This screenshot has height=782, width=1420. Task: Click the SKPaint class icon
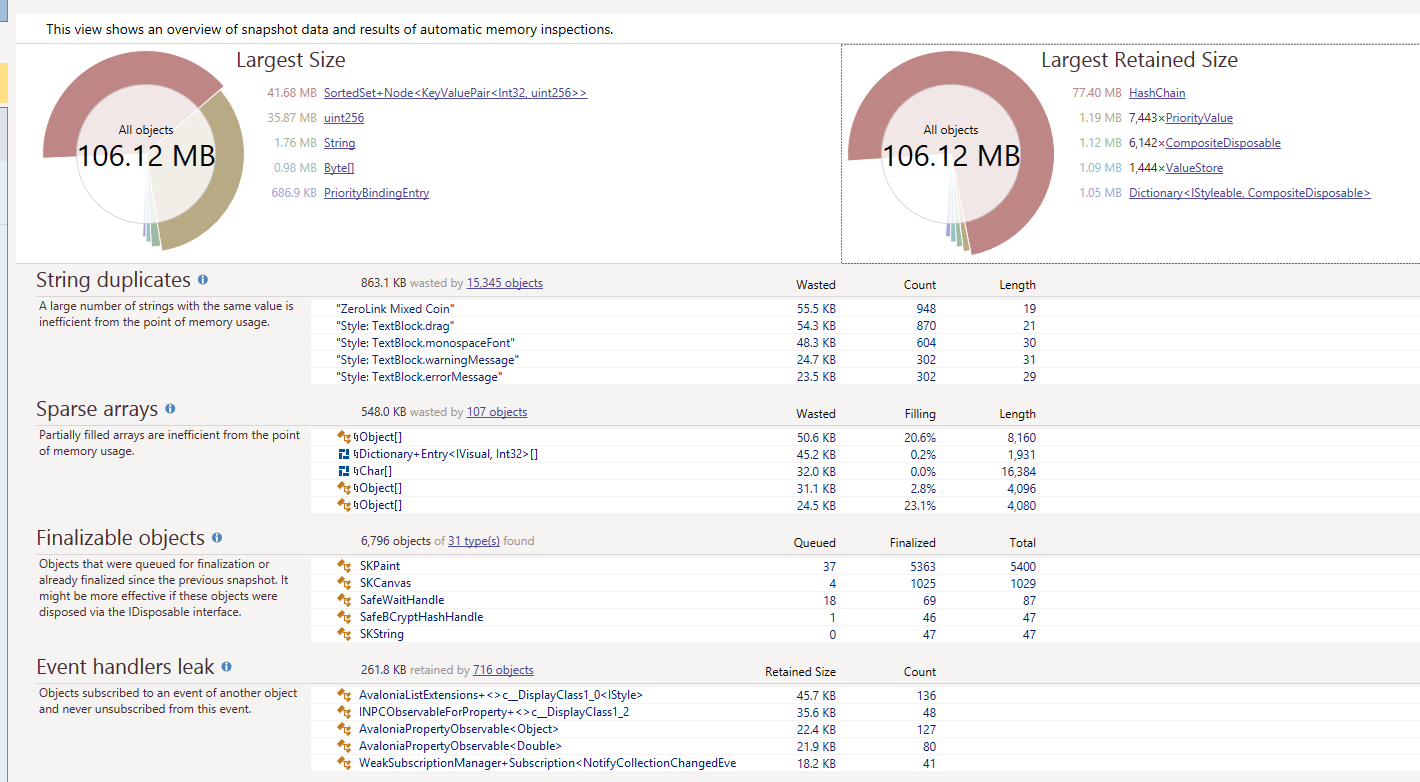click(x=344, y=566)
